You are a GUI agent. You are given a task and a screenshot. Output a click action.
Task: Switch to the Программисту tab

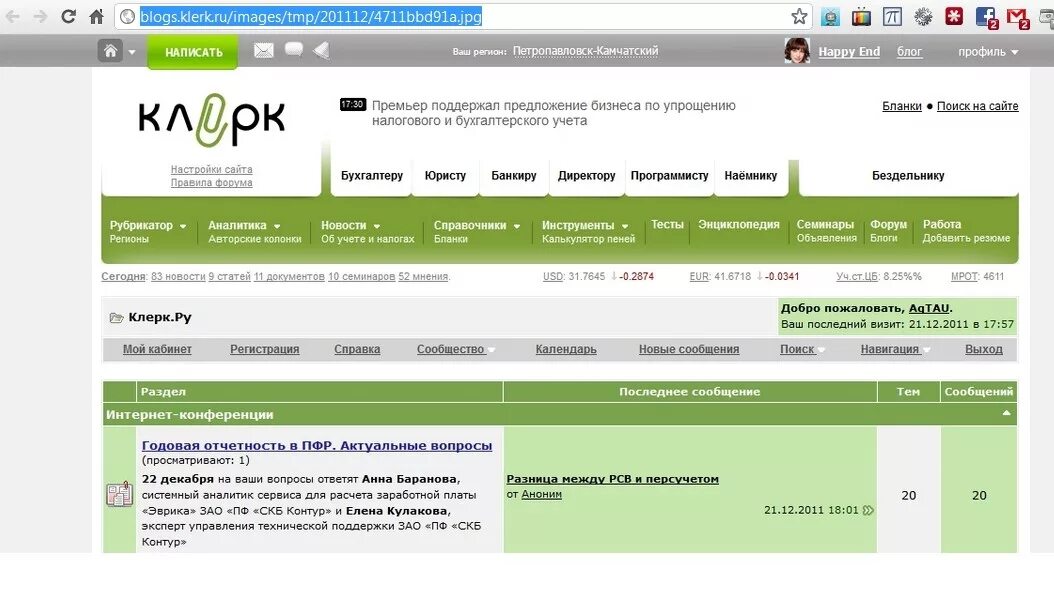670,176
